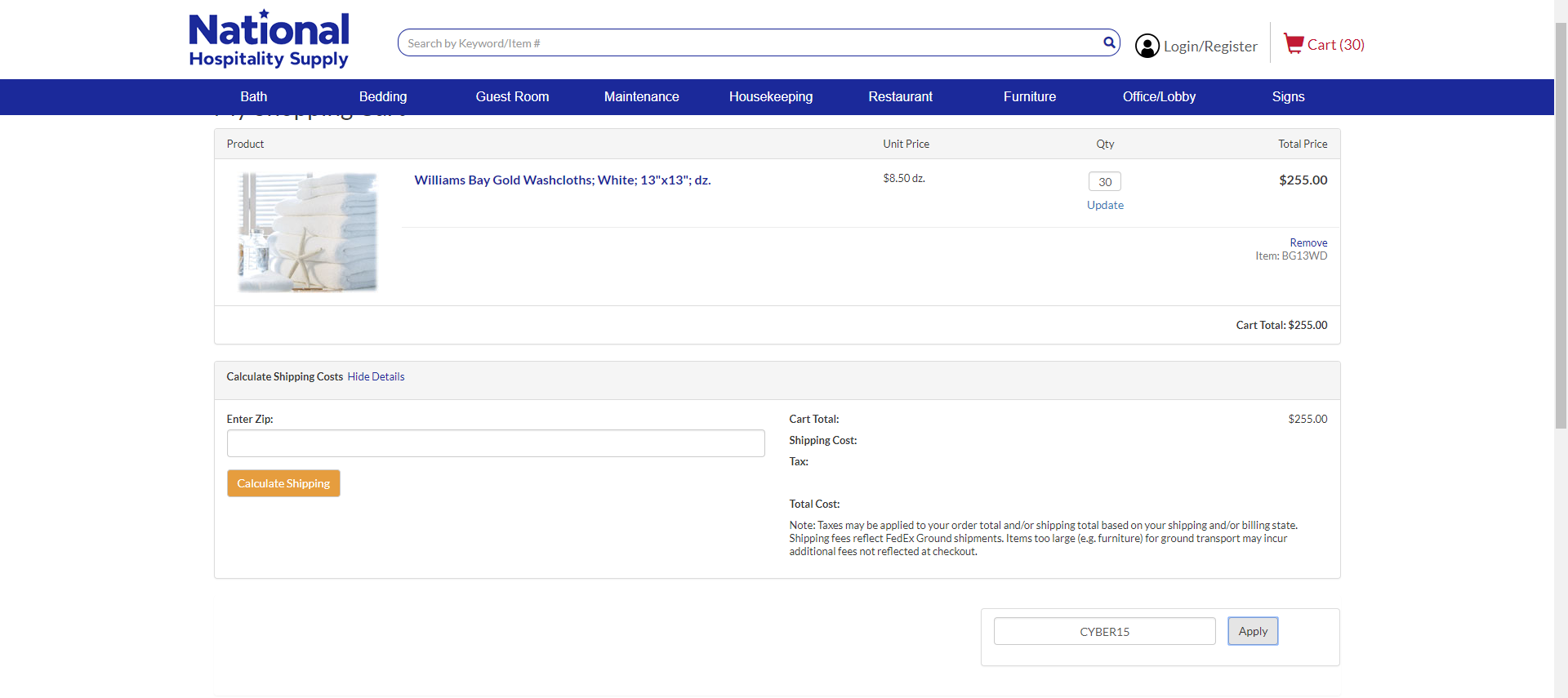The height and width of the screenshot is (698, 1568).
Task: Click the Unit Price column header
Action: 906,144
